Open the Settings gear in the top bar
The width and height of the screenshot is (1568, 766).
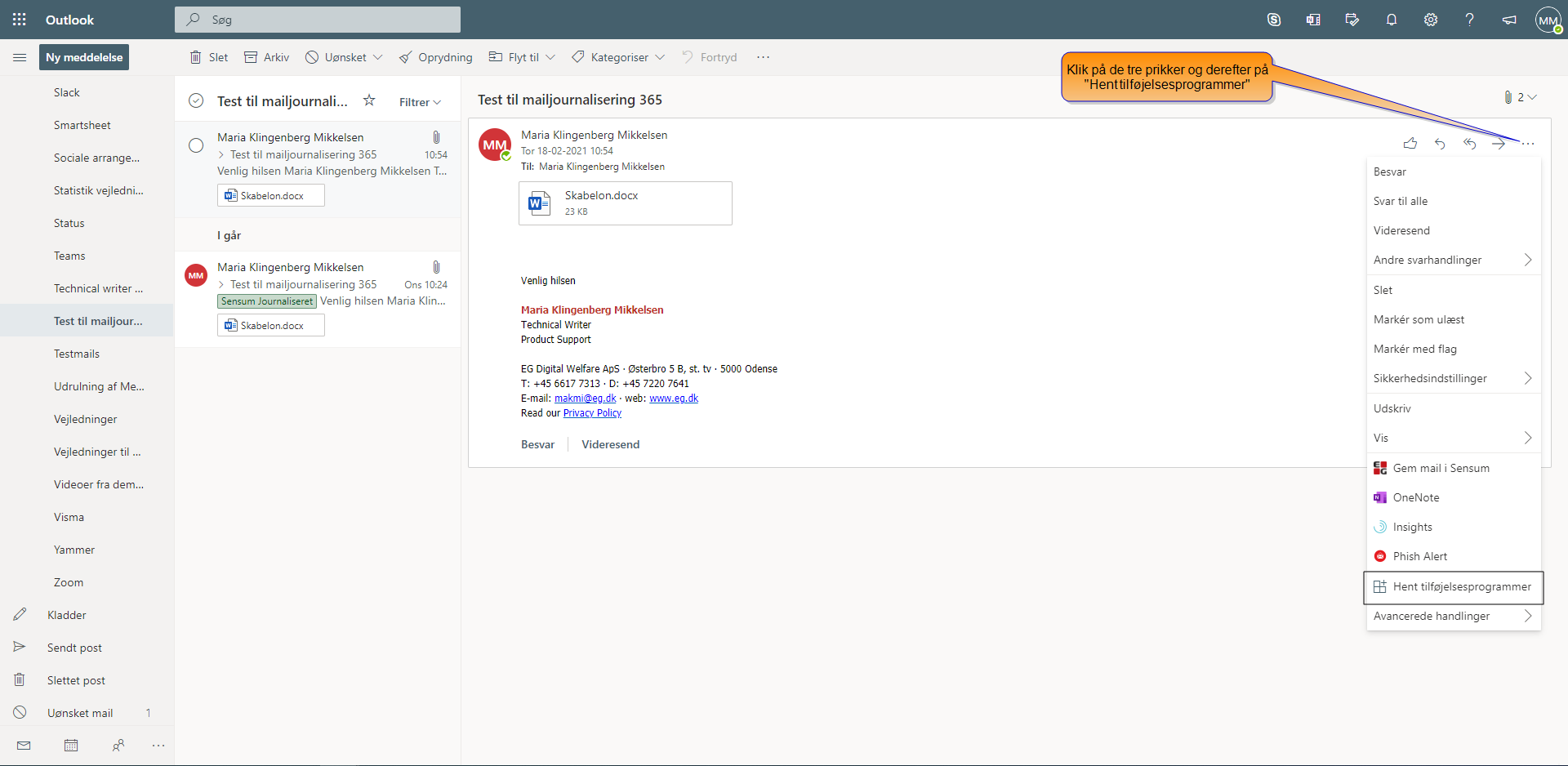coord(1430,20)
